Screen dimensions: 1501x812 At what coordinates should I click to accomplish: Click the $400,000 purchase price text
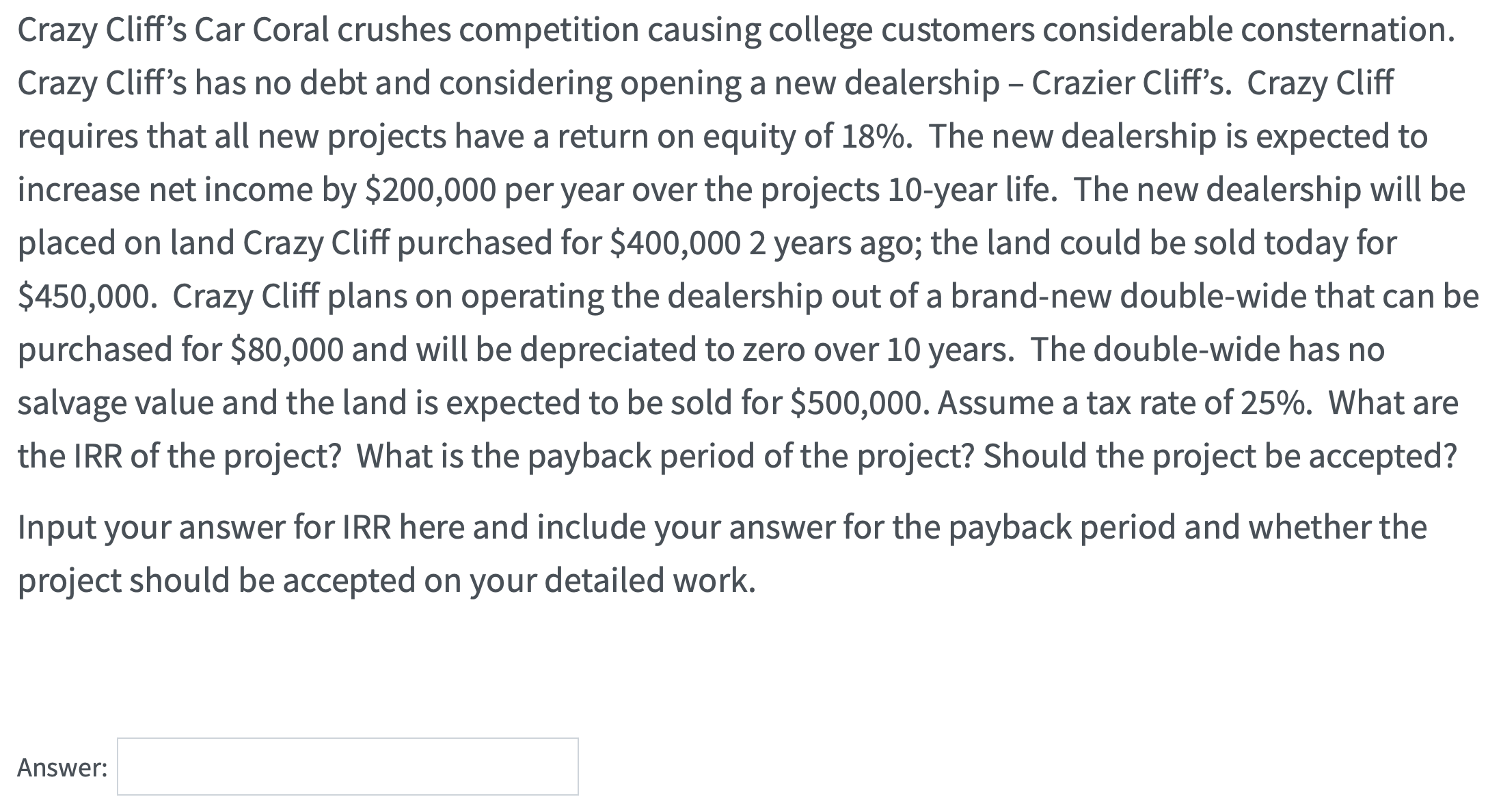(x=673, y=243)
